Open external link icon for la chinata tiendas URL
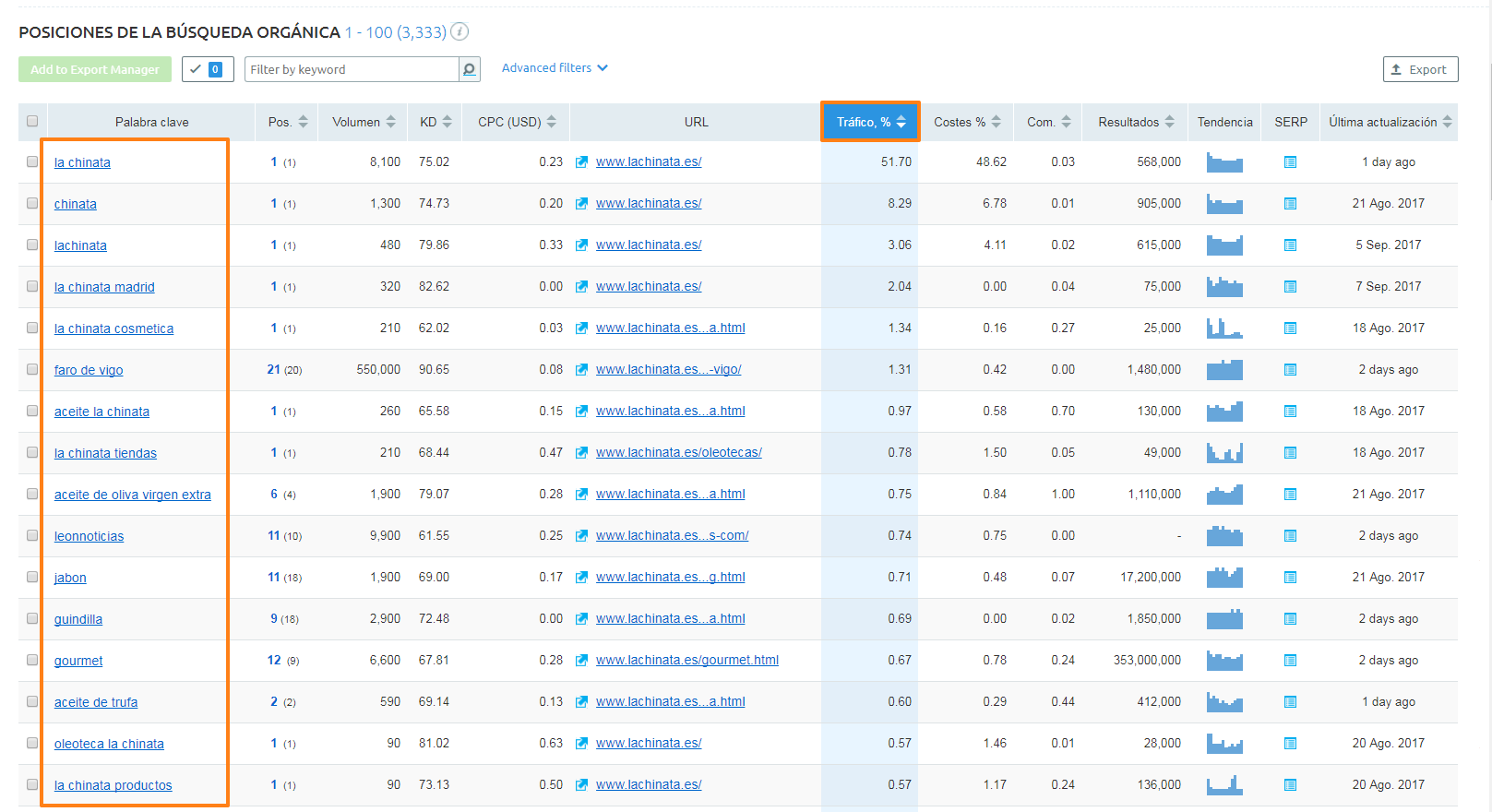 pos(582,453)
